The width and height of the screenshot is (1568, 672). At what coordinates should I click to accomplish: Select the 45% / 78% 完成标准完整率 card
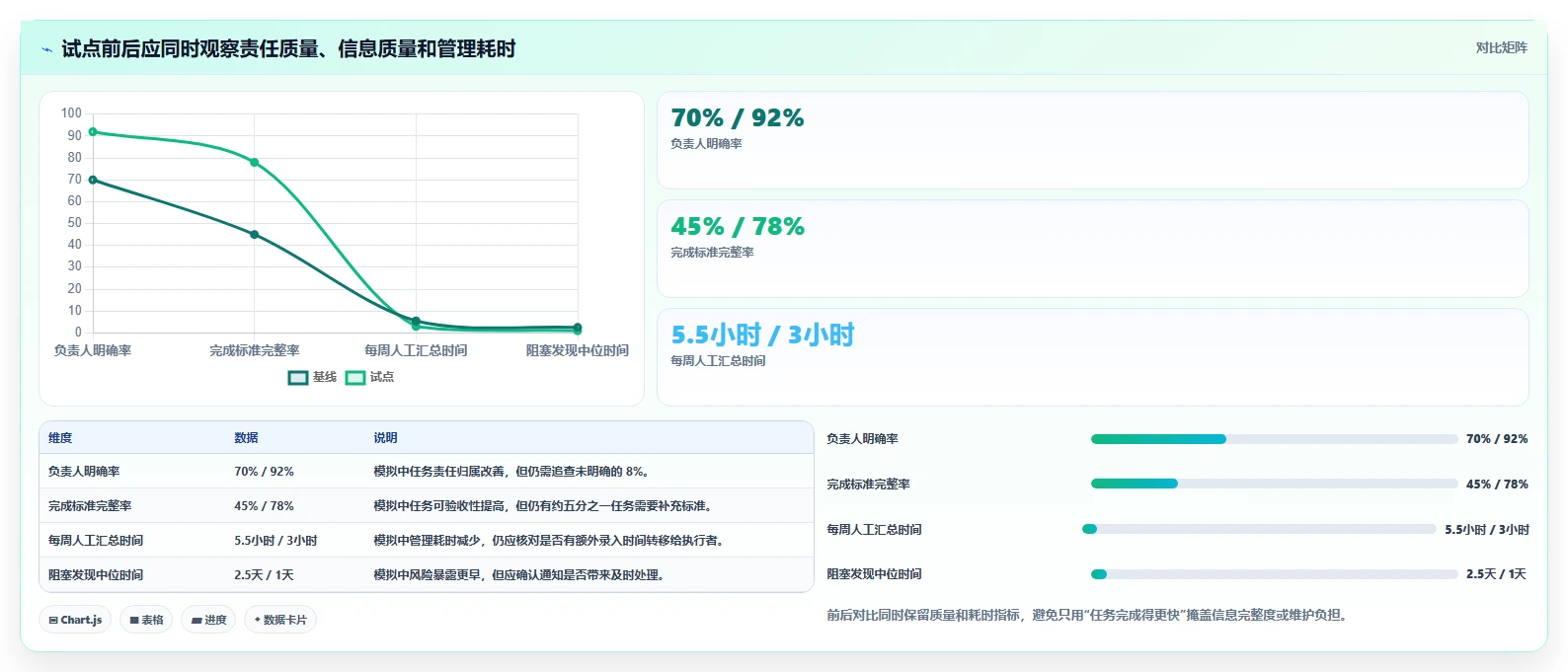pyautogui.click(x=1092, y=249)
